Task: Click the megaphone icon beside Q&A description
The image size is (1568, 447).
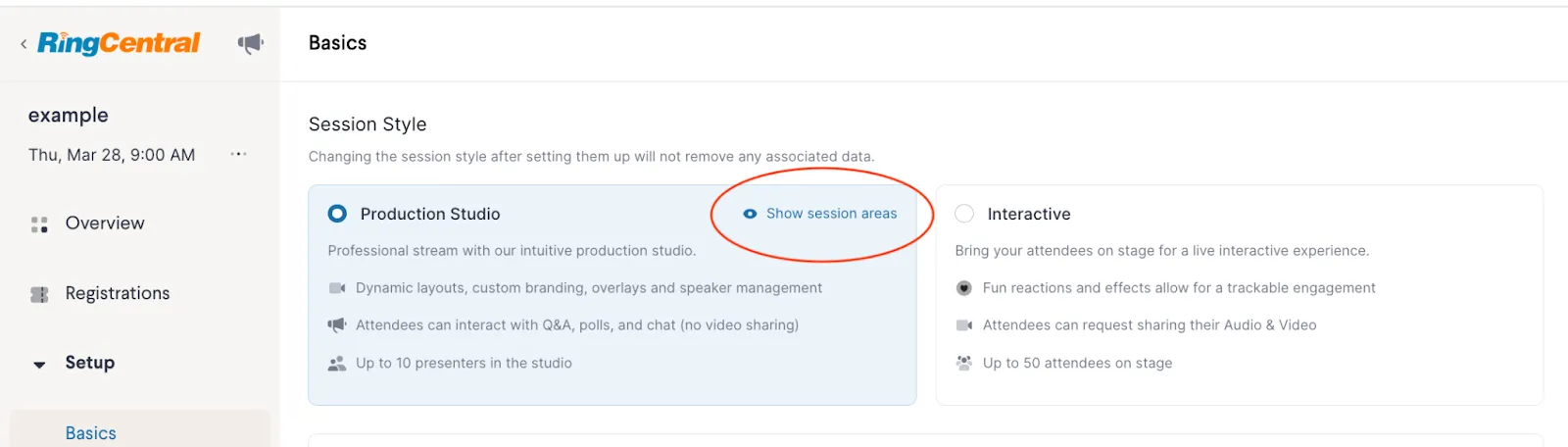Action: pyautogui.click(x=337, y=324)
